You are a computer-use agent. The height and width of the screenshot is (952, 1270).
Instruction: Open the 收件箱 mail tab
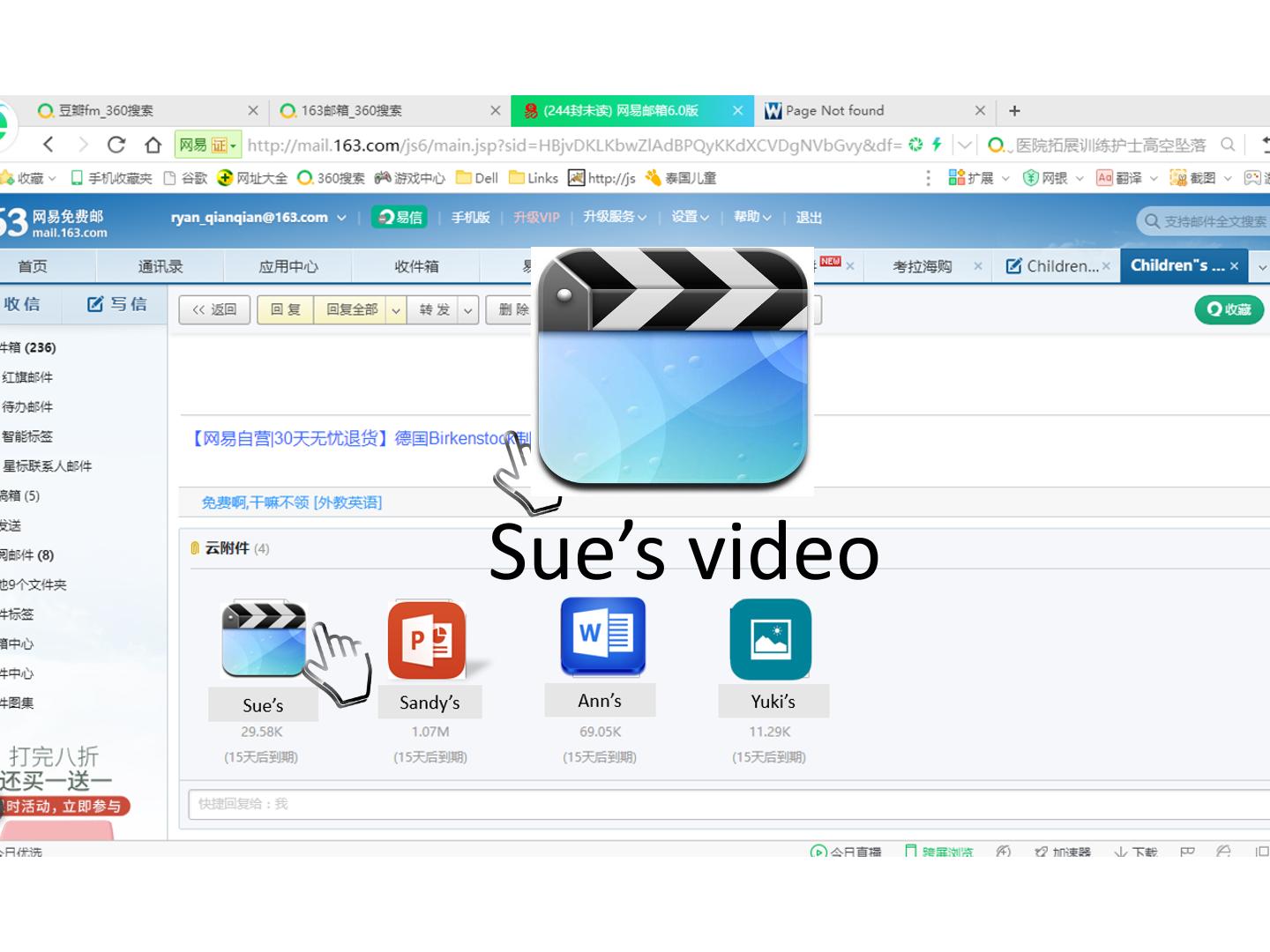coord(416,266)
